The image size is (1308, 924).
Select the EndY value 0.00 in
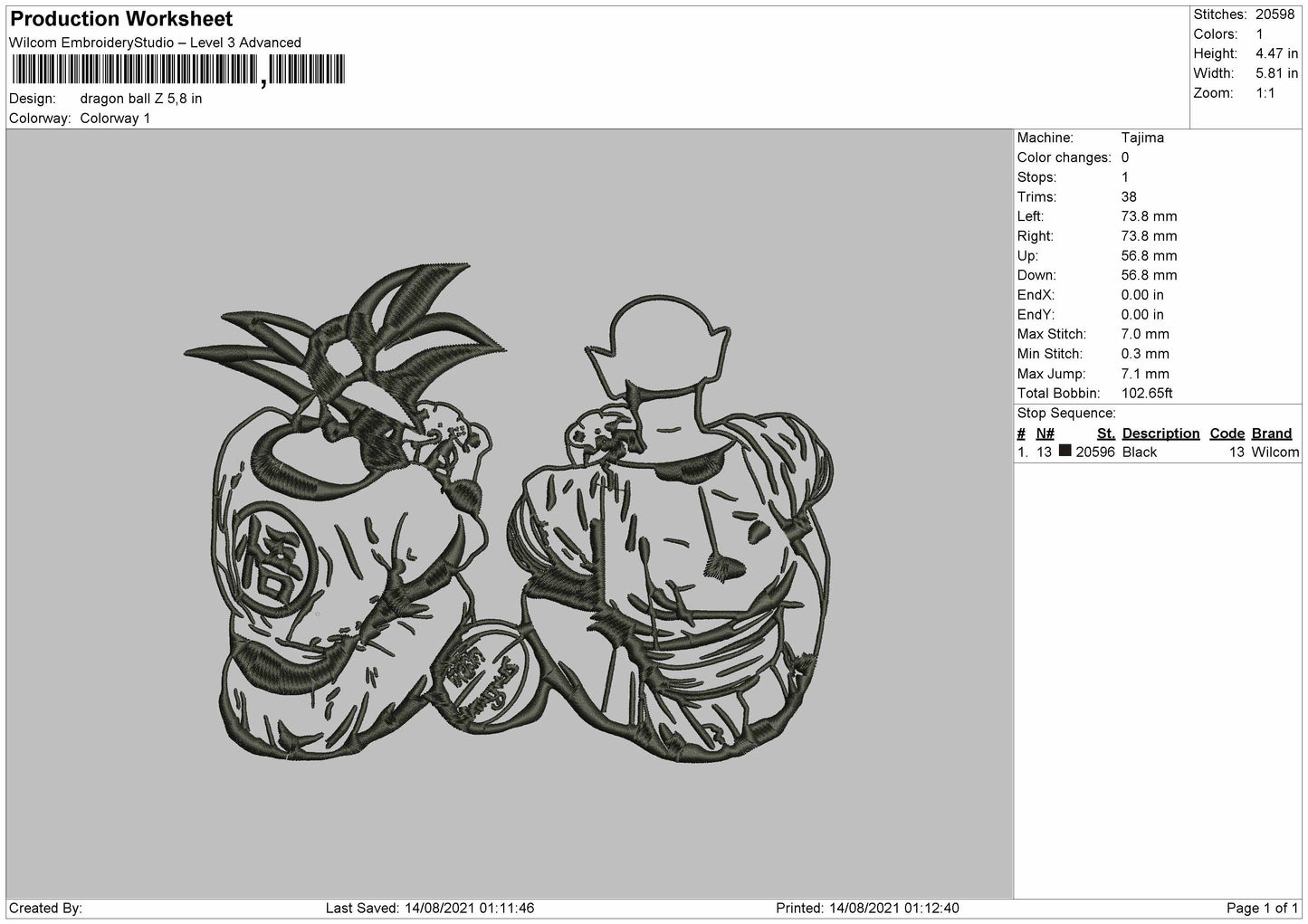tap(1142, 315)
